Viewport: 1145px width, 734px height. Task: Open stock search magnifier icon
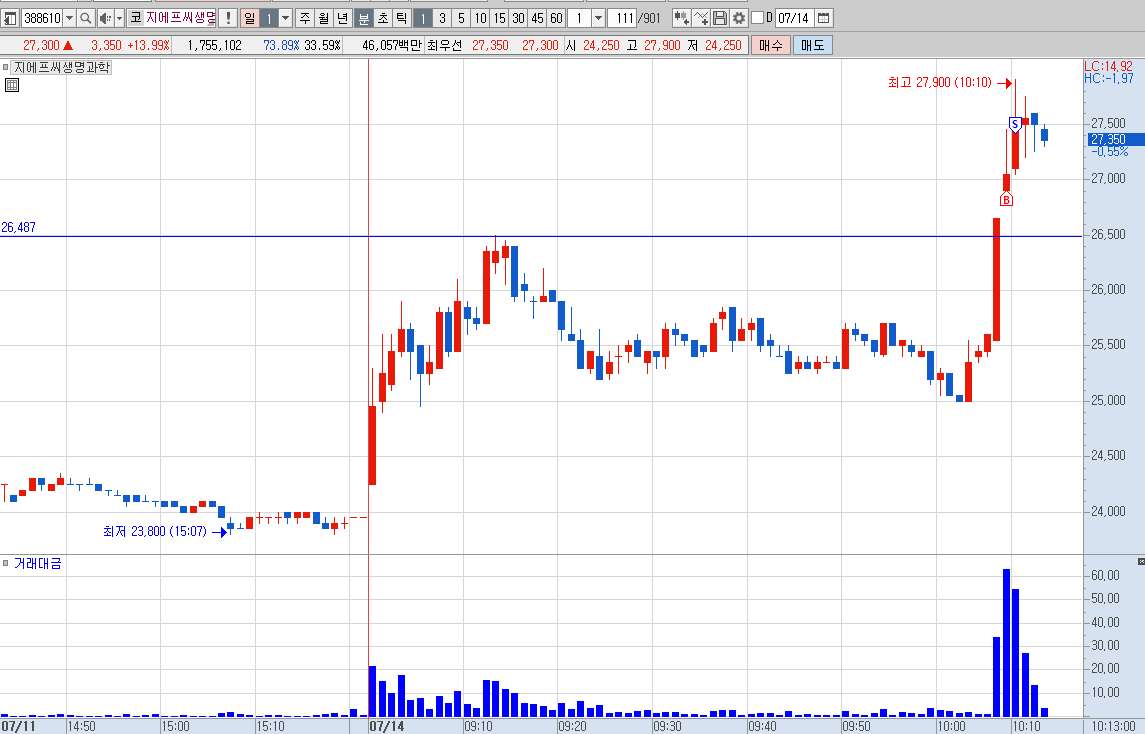[85, 18]
